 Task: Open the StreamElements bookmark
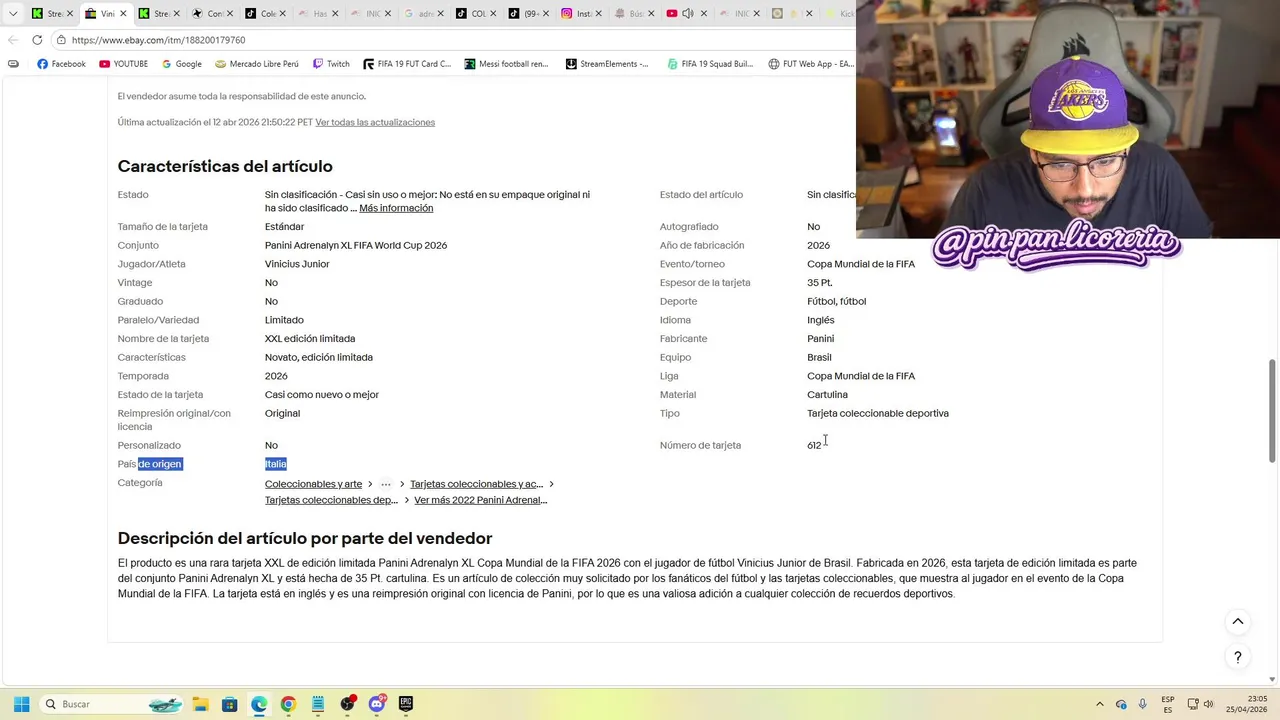(x=607, y=64)
